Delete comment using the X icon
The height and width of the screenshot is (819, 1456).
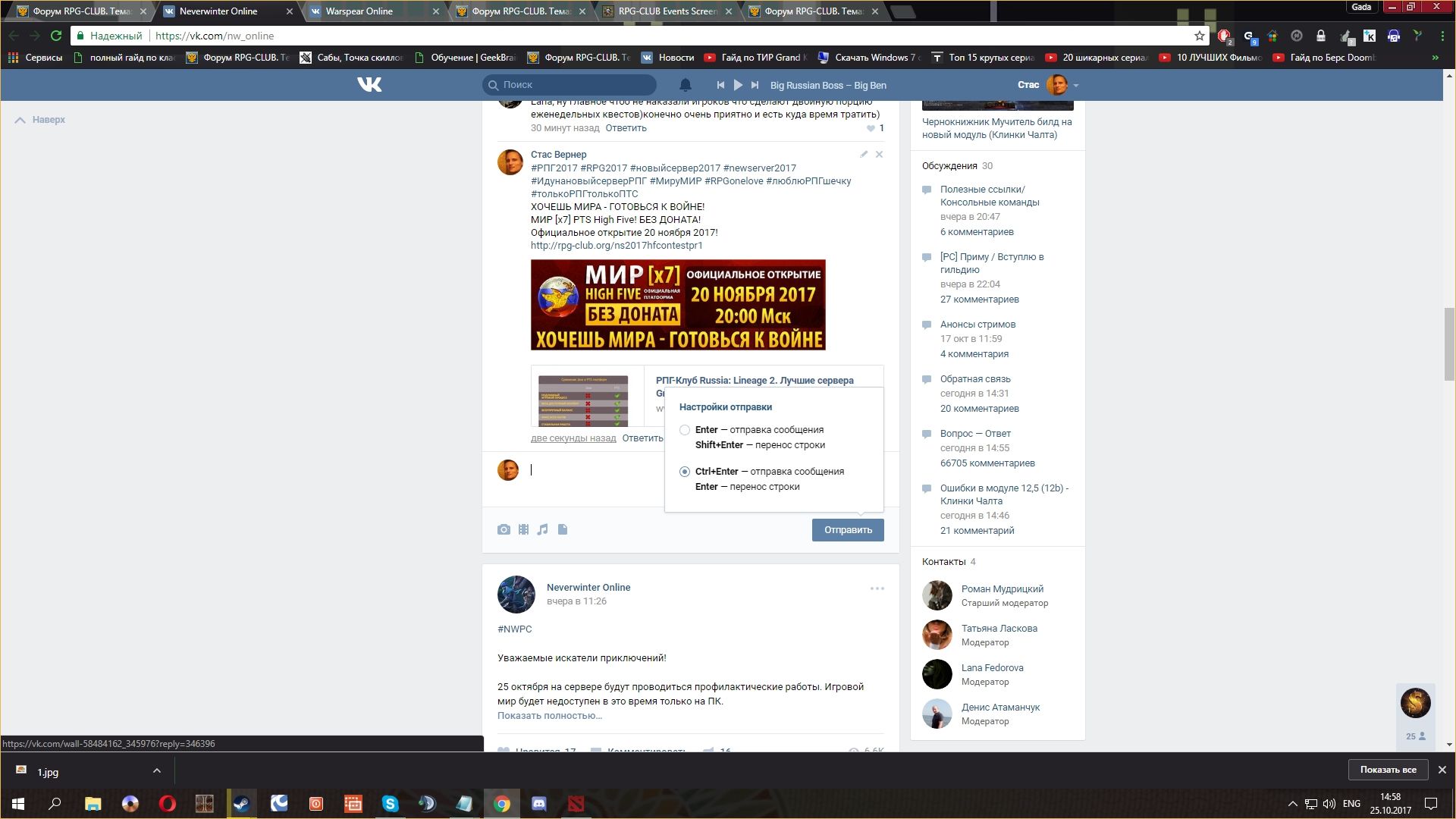[879, 154]
